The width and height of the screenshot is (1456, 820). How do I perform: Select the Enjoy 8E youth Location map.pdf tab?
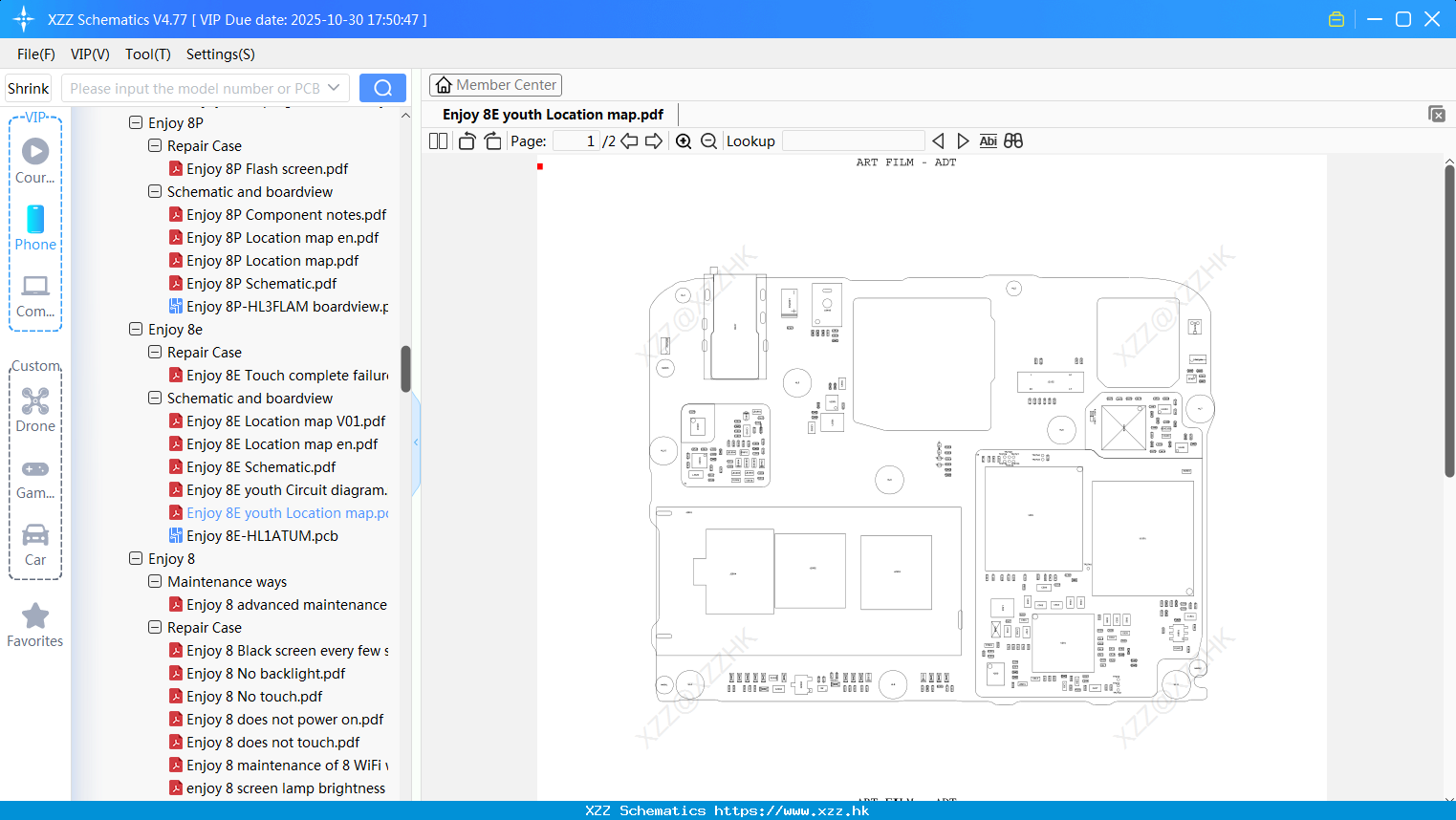(553, 114)
